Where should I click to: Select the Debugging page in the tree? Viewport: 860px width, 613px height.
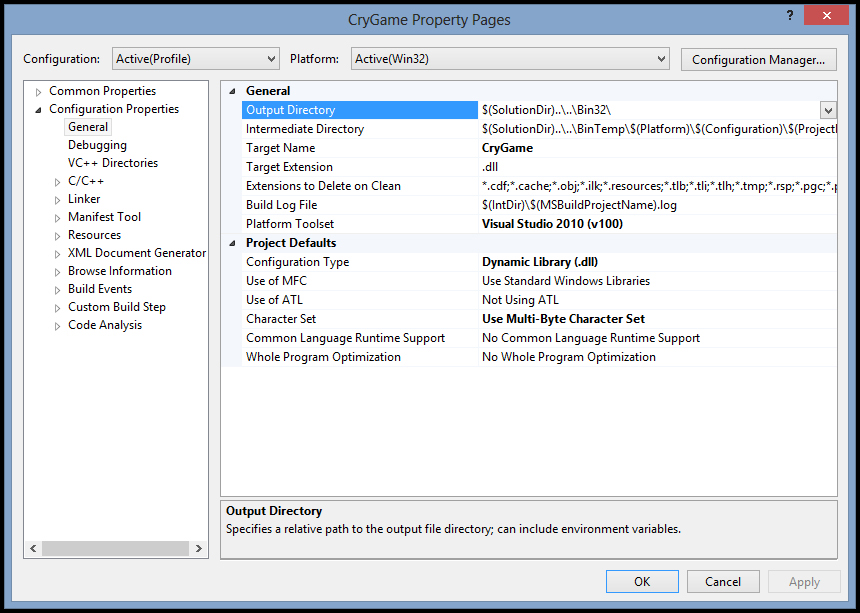pos(97,145)
